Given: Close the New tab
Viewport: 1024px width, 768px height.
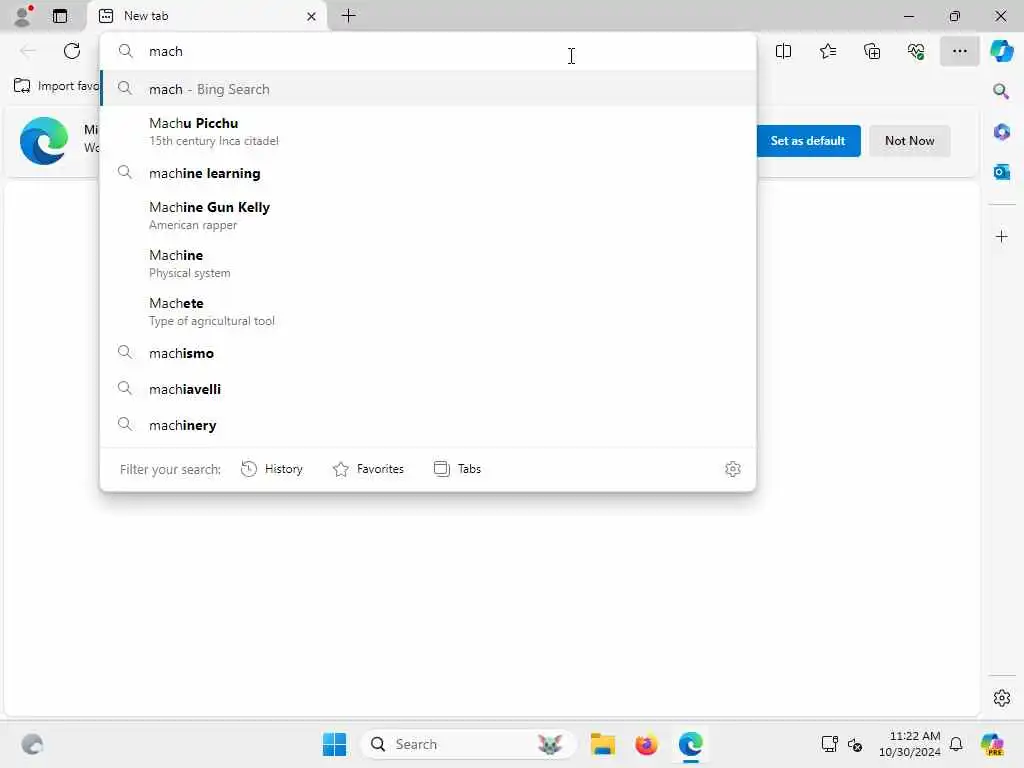Looking at the screenshot, I should (312, 16).
